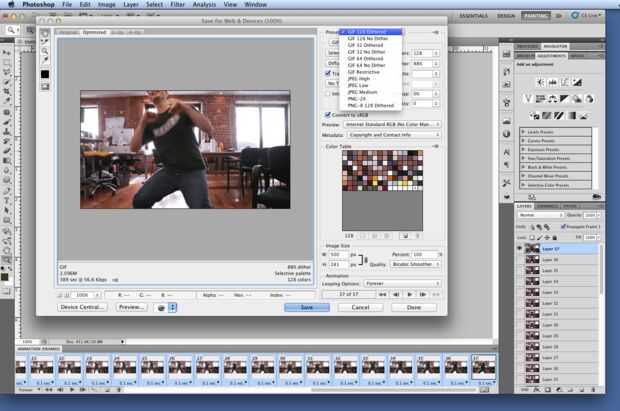
Task: Add Gradient Map adjustment icon
Action: [x=572, y=116]
